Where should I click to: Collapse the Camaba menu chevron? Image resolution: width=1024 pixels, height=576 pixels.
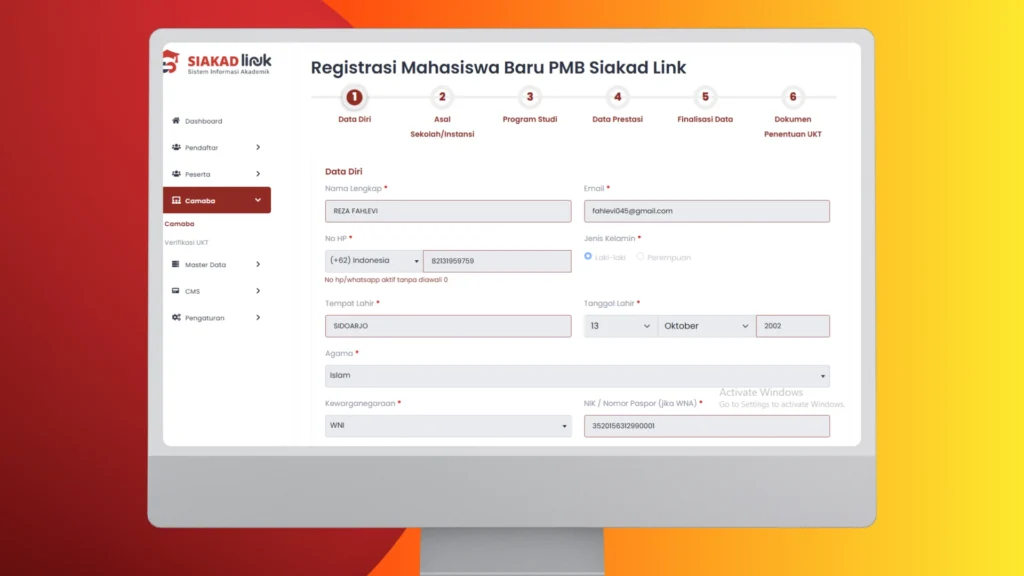point(258,200)
